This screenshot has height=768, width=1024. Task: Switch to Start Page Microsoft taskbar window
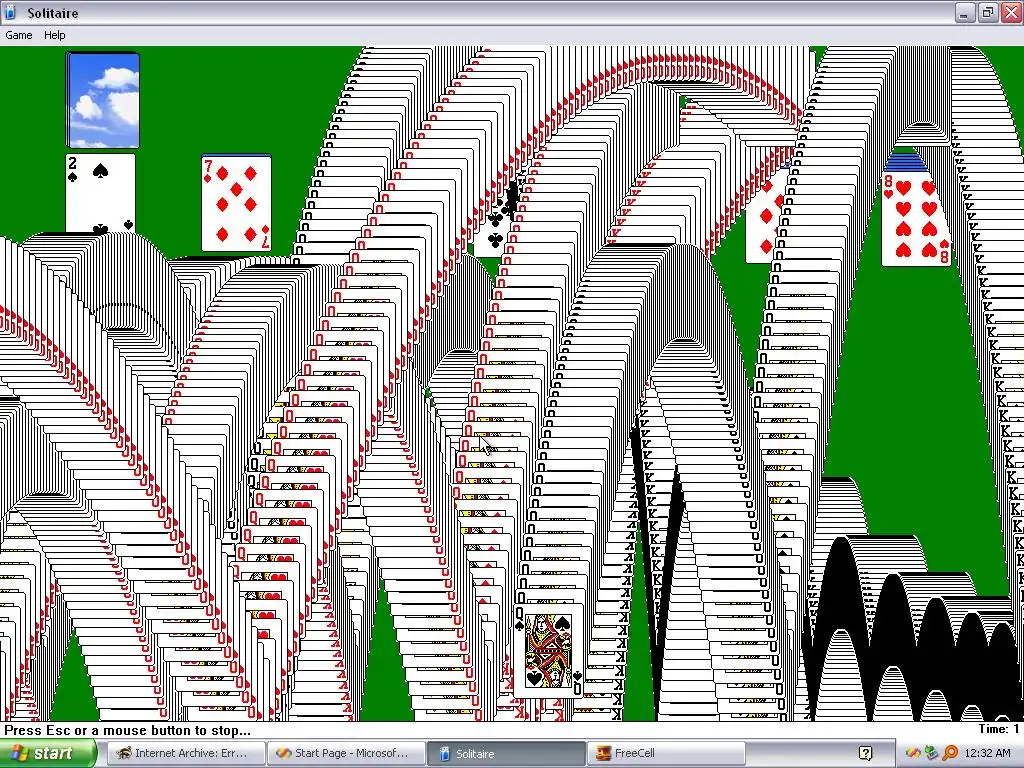346,753
